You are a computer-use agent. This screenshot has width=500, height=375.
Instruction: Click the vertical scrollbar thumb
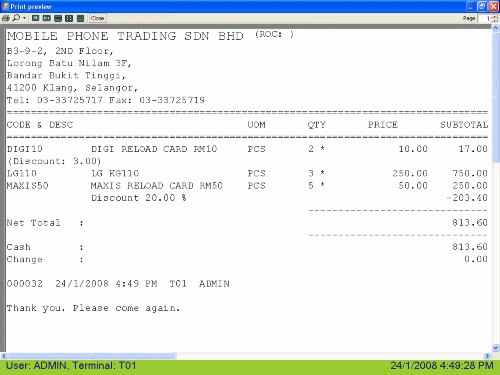[496, 97]
